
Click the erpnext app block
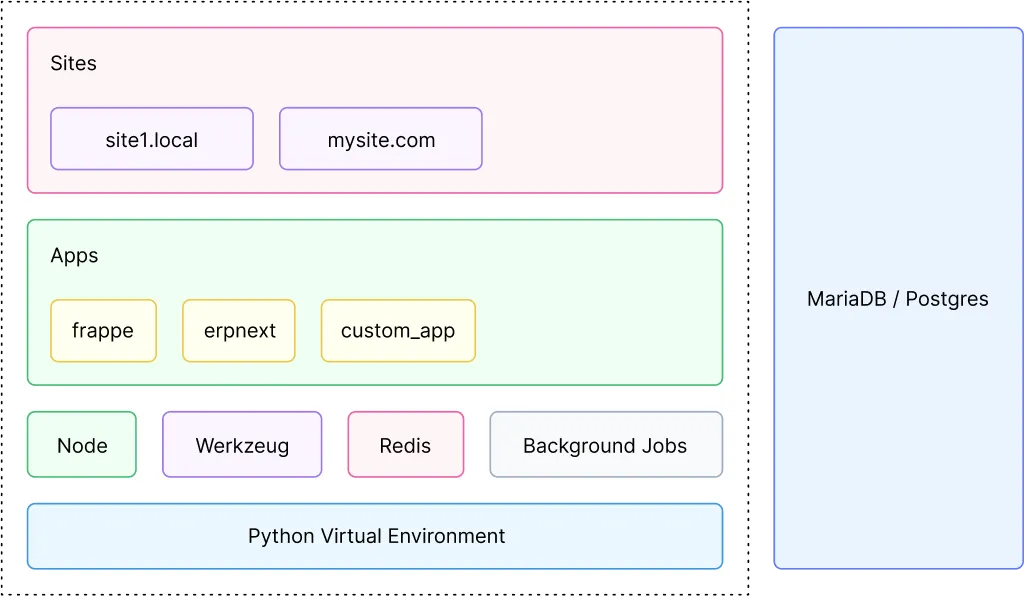(238, 330)
